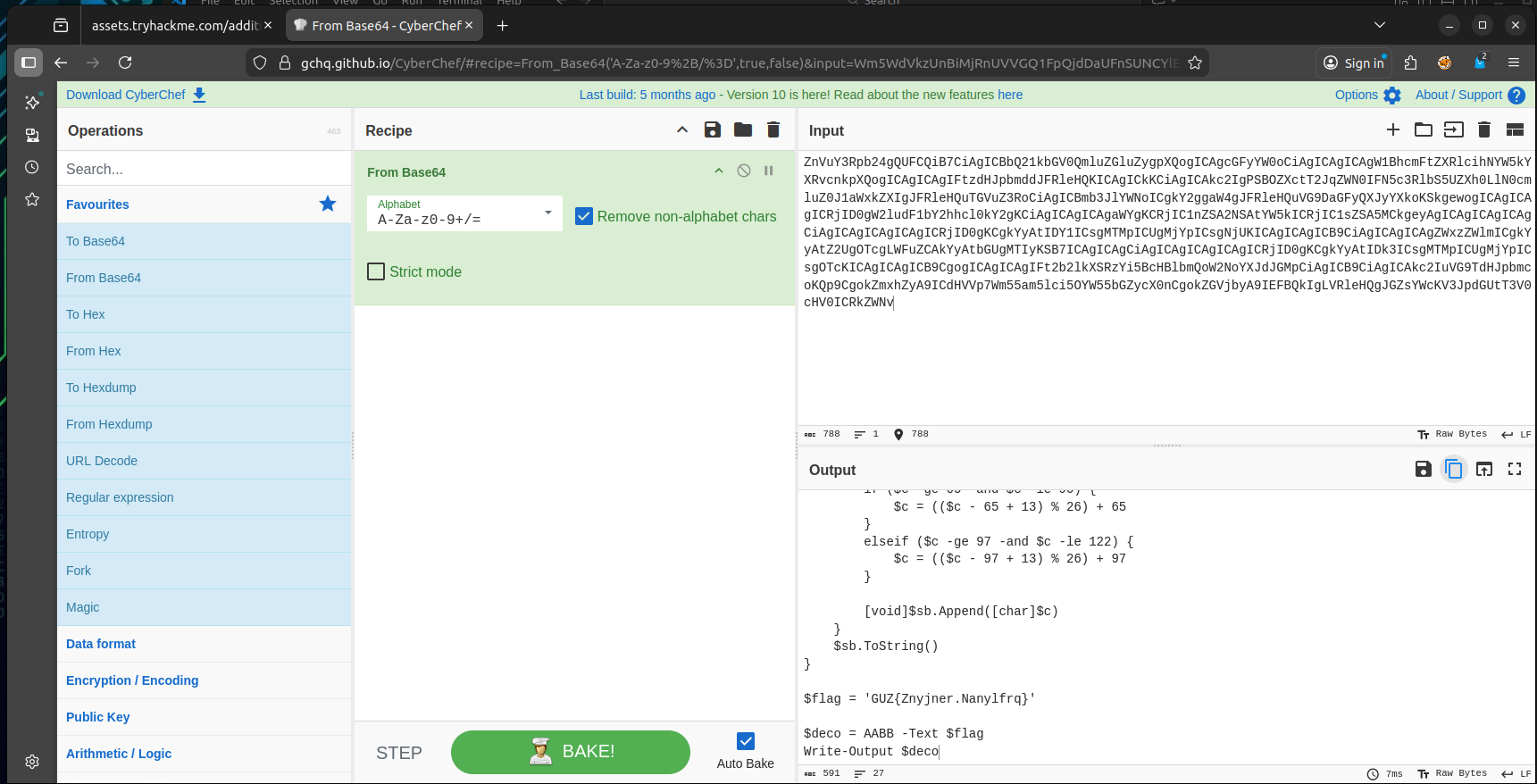Maximise the output pane
Image resolution: width=1537 pixels, height=784 pixels.
pyautogui.click(x=1515, y=469)
